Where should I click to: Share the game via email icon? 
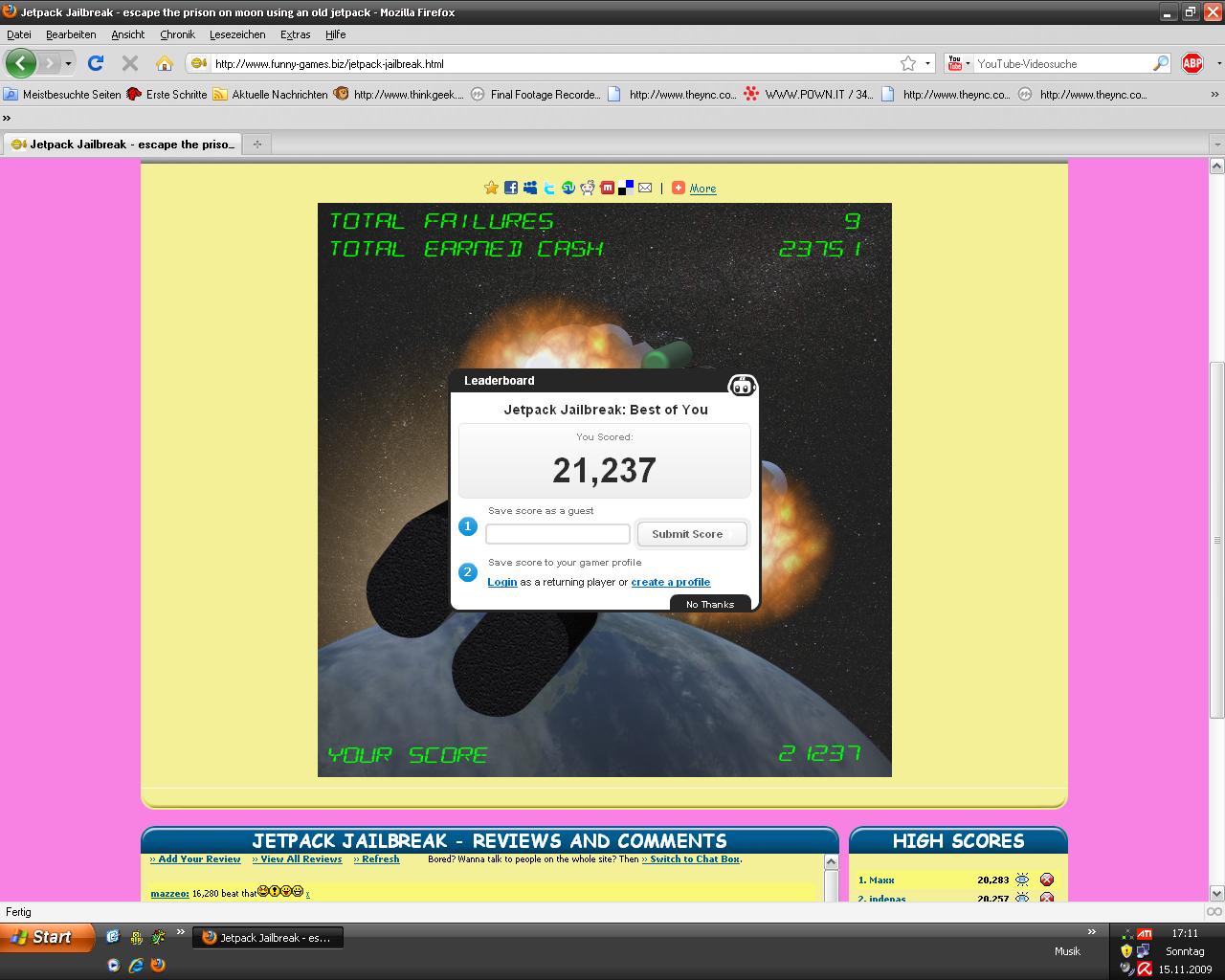pyautogui.click(x=645, y=188)
